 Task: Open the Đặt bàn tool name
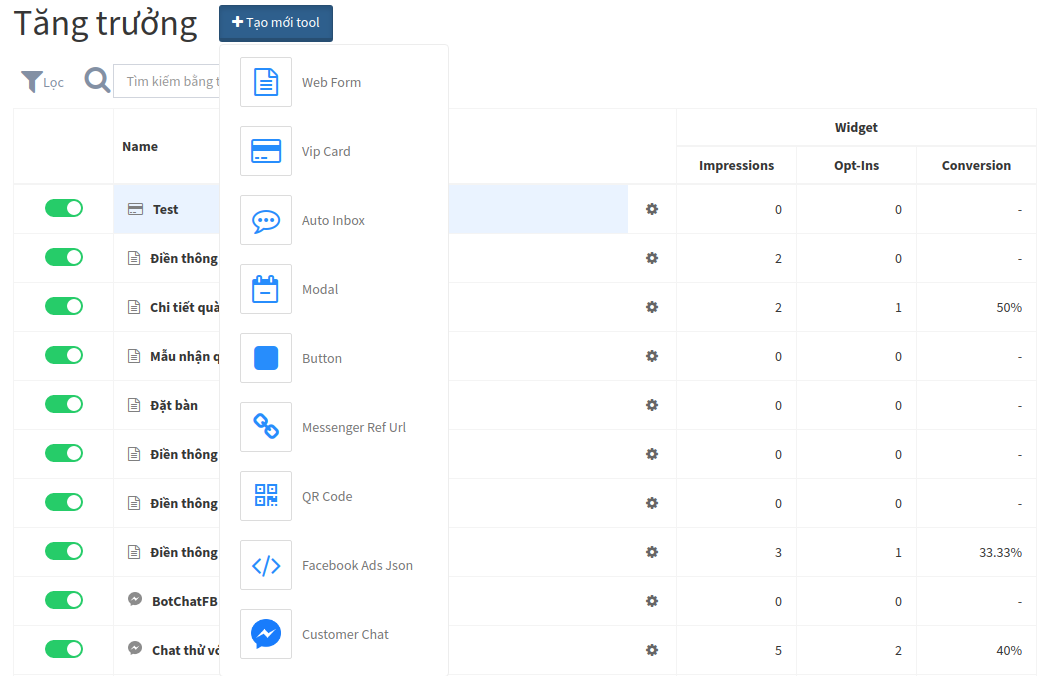(173, 405)
